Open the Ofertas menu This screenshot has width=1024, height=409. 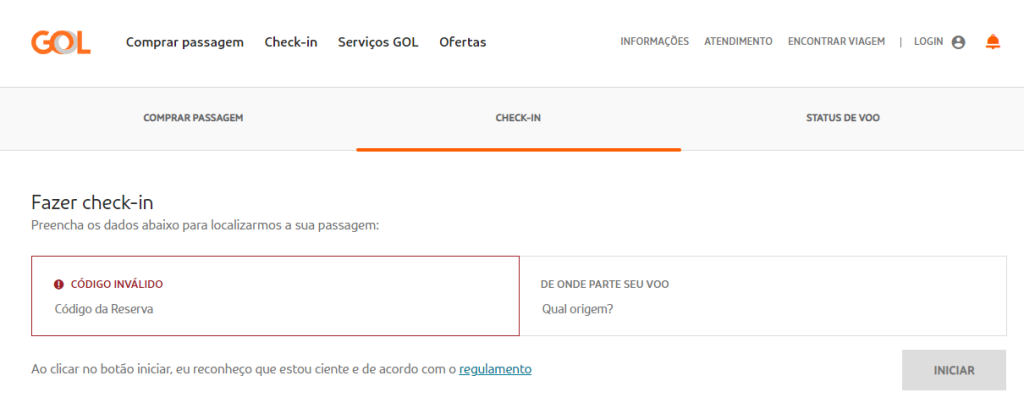(x=463, y=42)
